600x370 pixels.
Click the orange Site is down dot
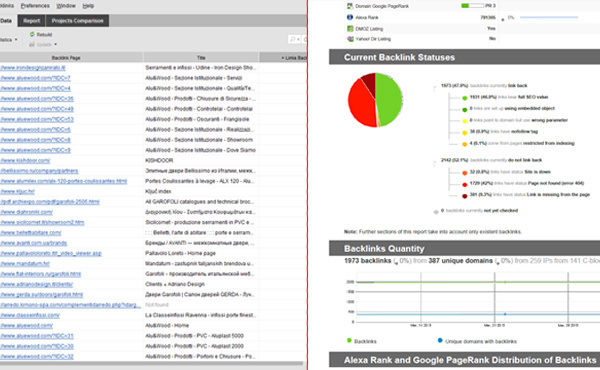click(465, 173)
